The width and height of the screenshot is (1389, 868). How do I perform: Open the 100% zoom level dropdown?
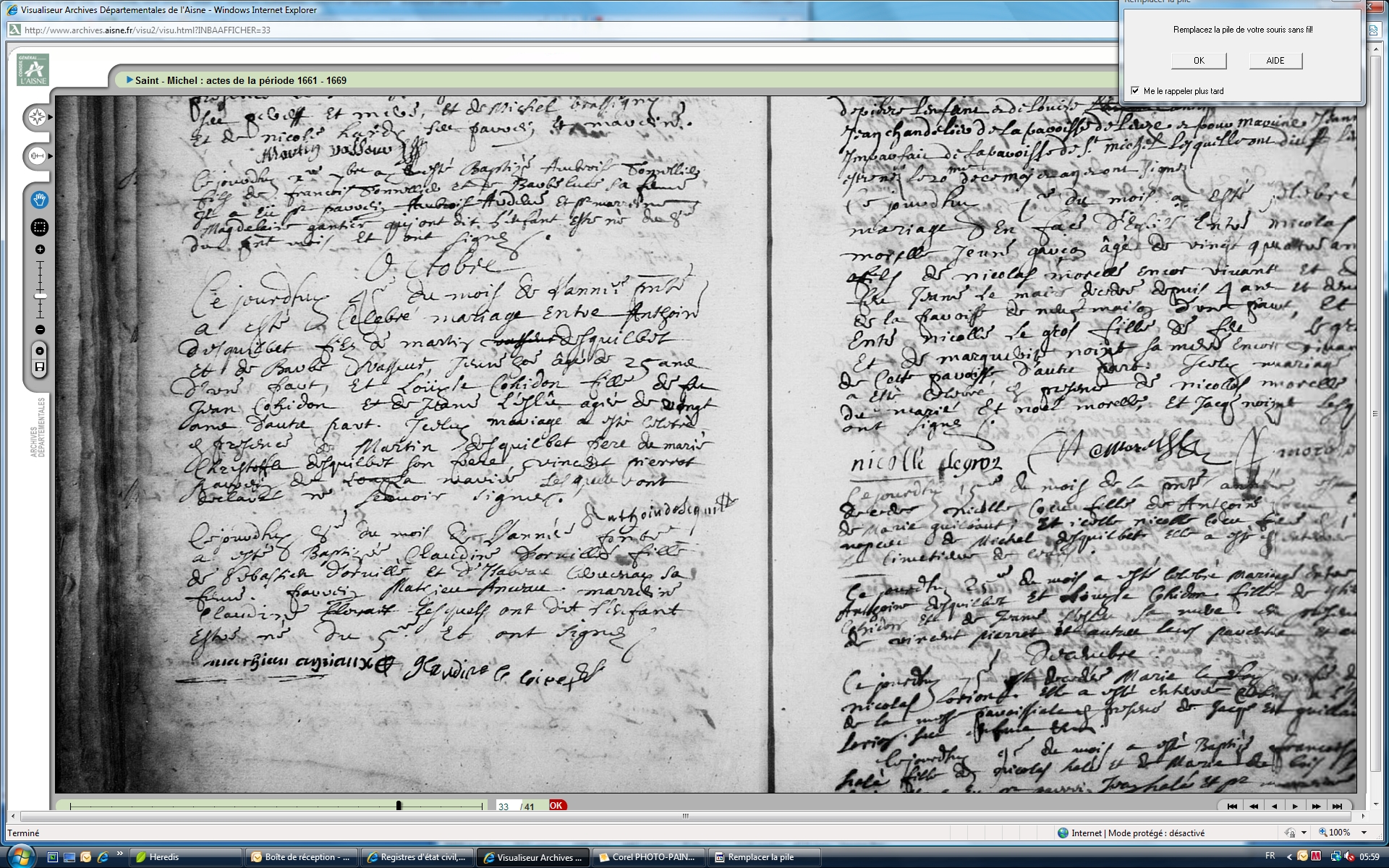pos(1364,833)
